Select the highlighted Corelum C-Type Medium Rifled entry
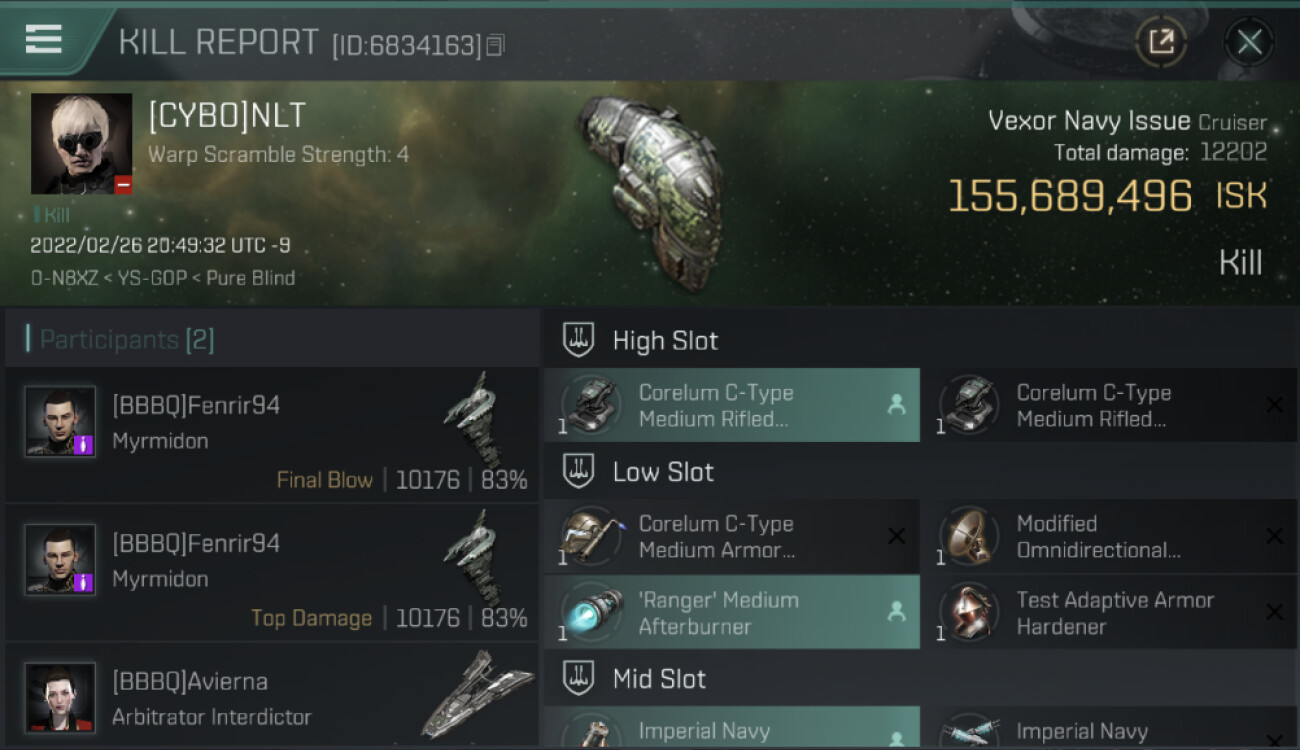The image size is (1300, 750). coord(732,405)
